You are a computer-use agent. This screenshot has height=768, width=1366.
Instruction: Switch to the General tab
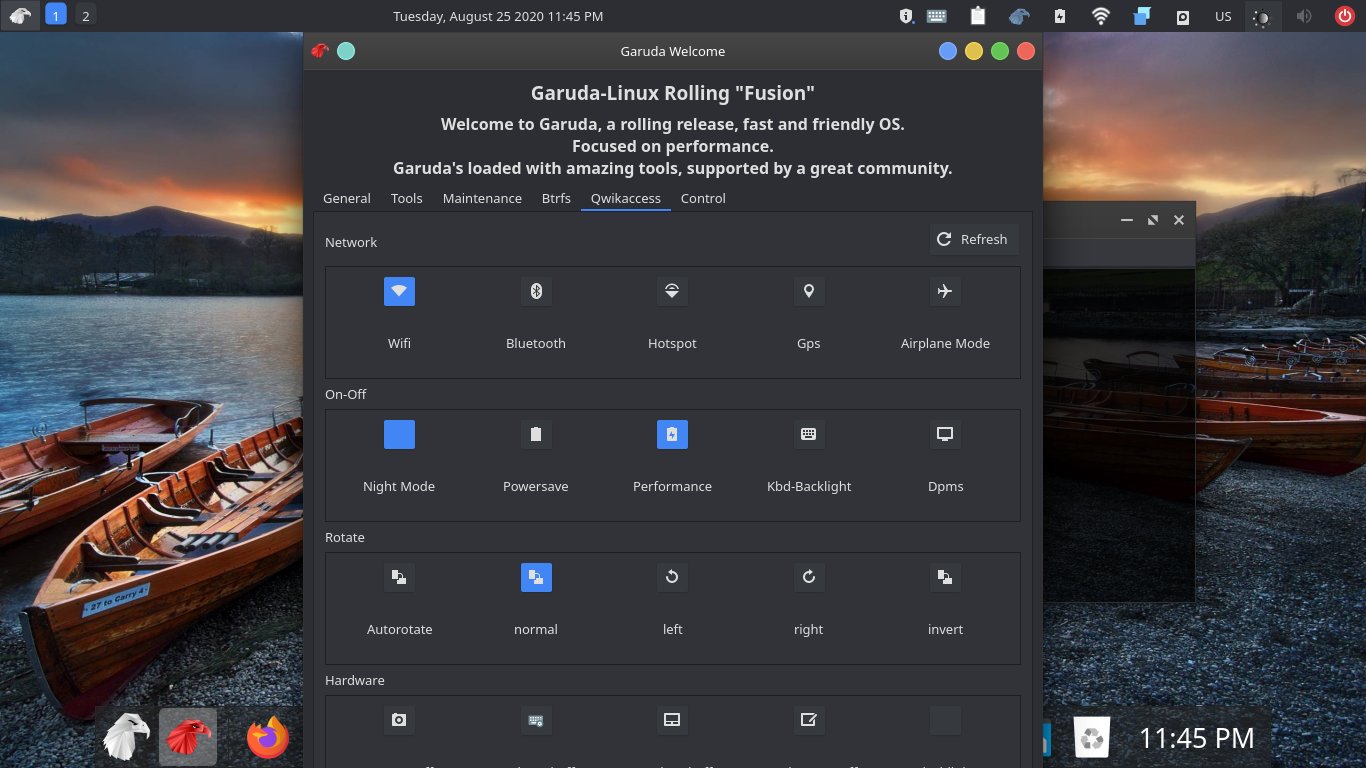[347, 198]
